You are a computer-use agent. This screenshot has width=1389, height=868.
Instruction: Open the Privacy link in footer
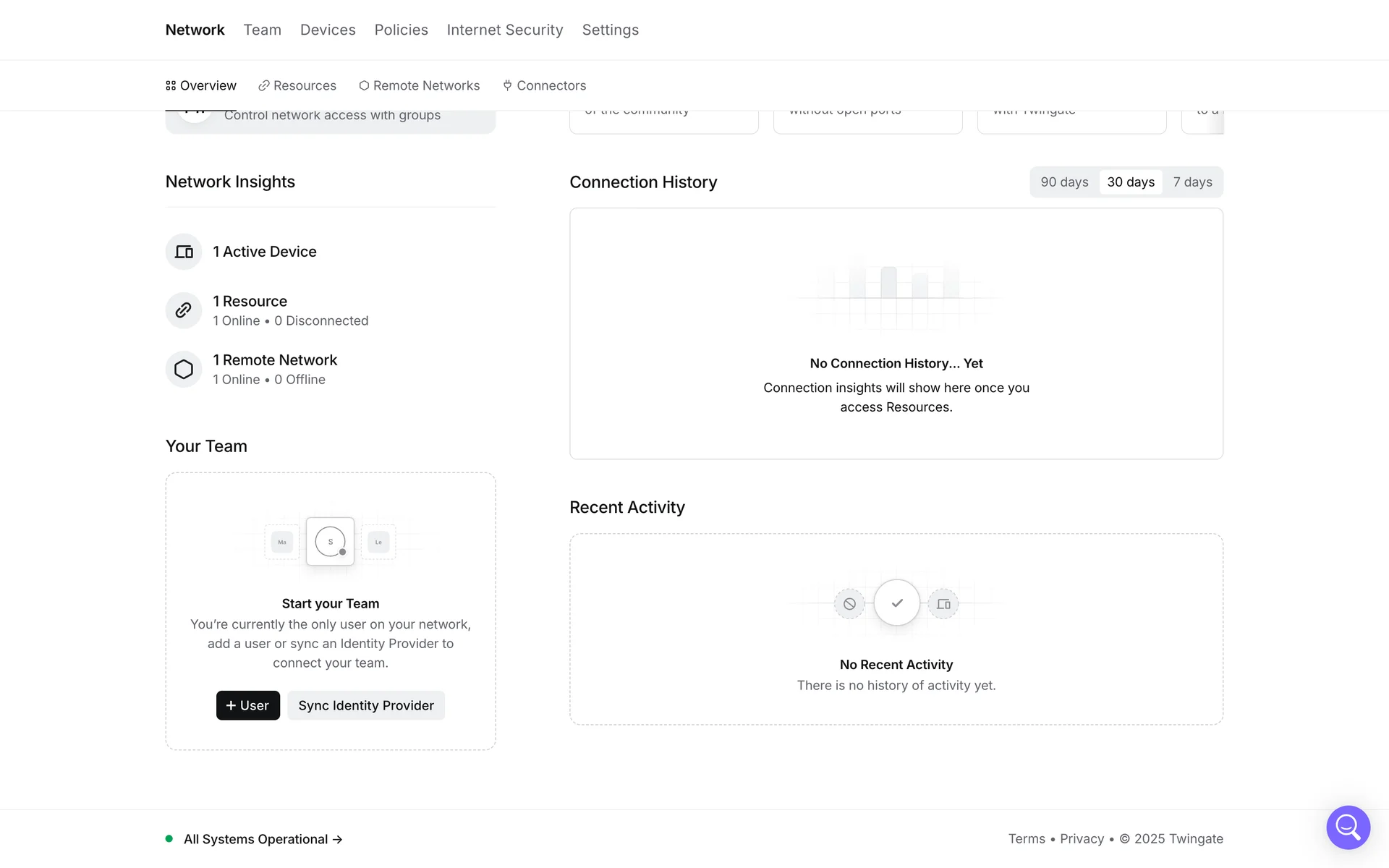tap(1082, 839)
